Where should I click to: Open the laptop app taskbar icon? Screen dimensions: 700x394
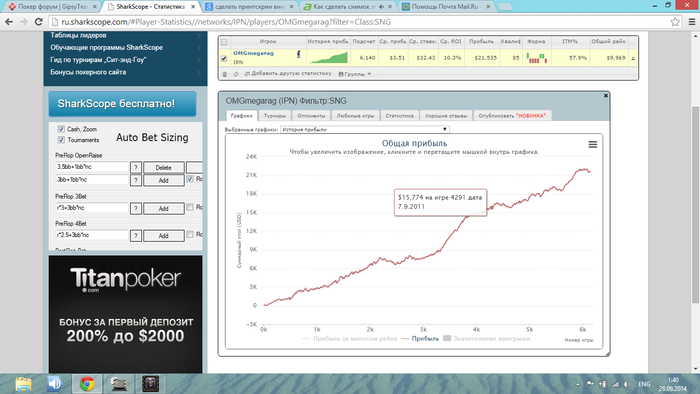[119, 384]
